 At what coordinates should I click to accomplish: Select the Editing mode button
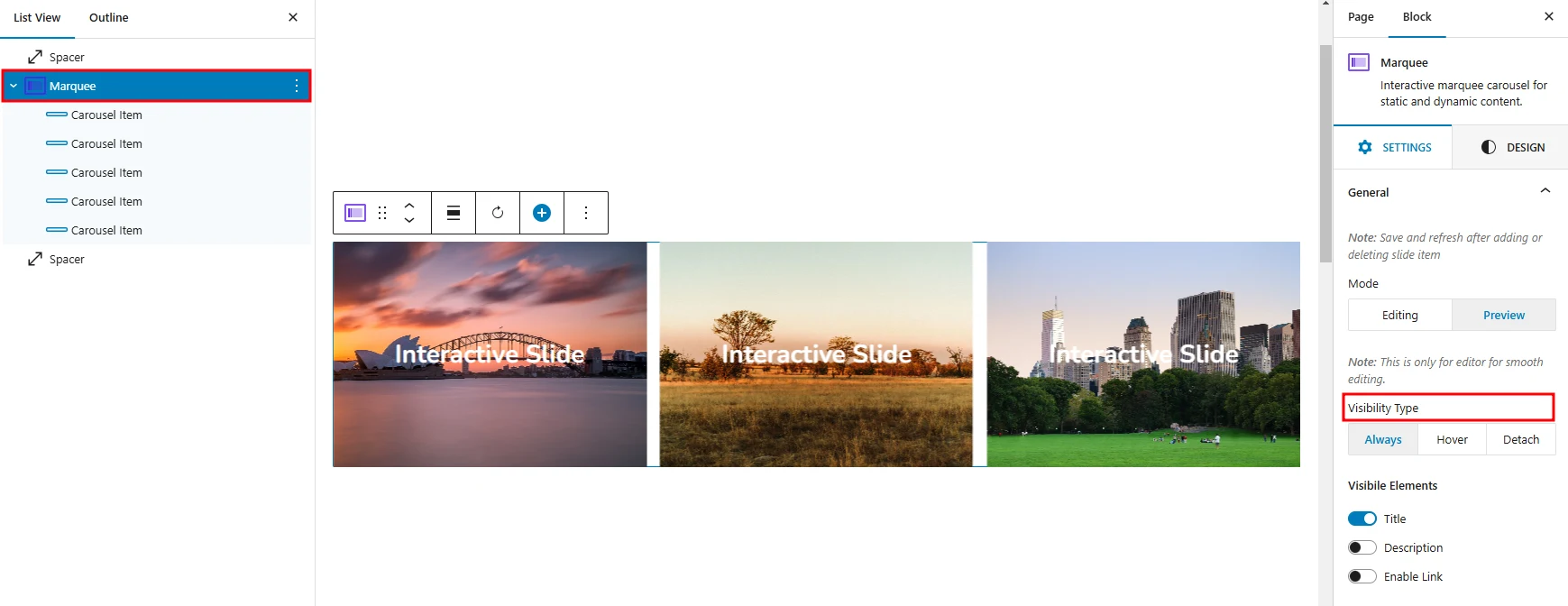click(x=1400, y=315)
